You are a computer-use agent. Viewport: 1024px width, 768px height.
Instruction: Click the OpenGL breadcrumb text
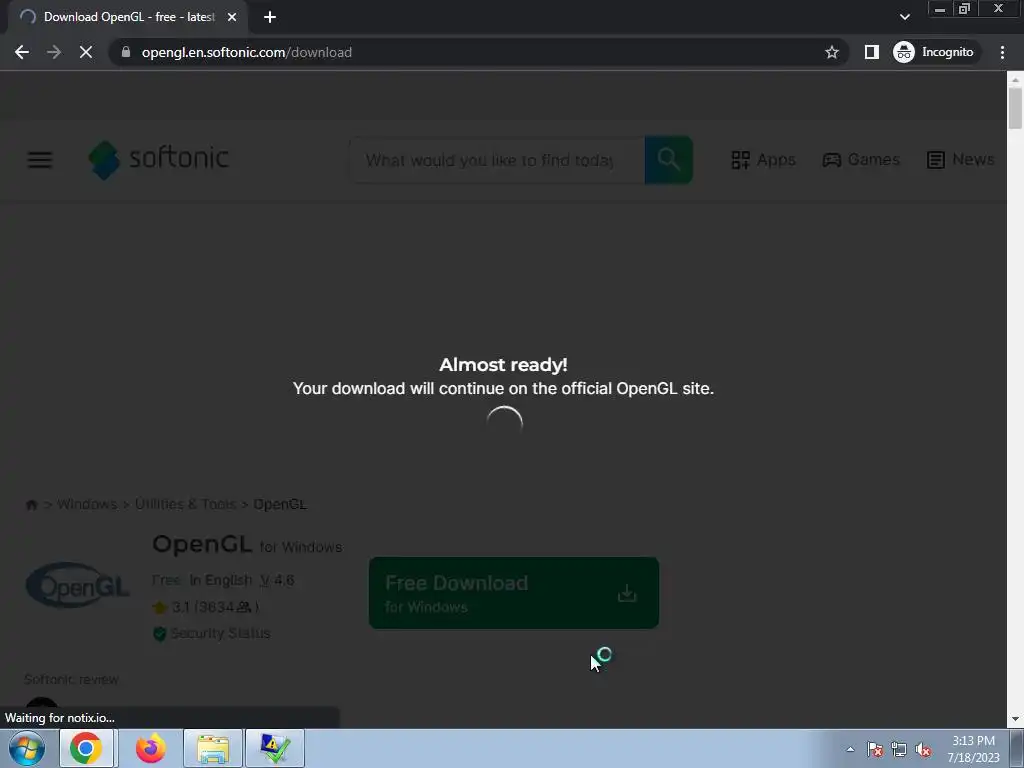point(280,504)
